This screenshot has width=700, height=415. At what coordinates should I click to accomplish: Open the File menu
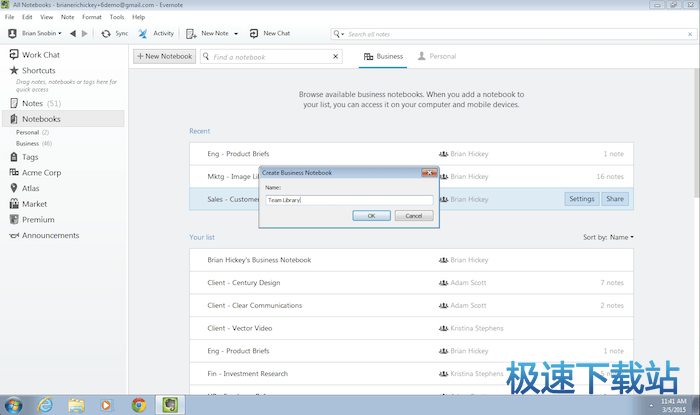click(9, 17)
